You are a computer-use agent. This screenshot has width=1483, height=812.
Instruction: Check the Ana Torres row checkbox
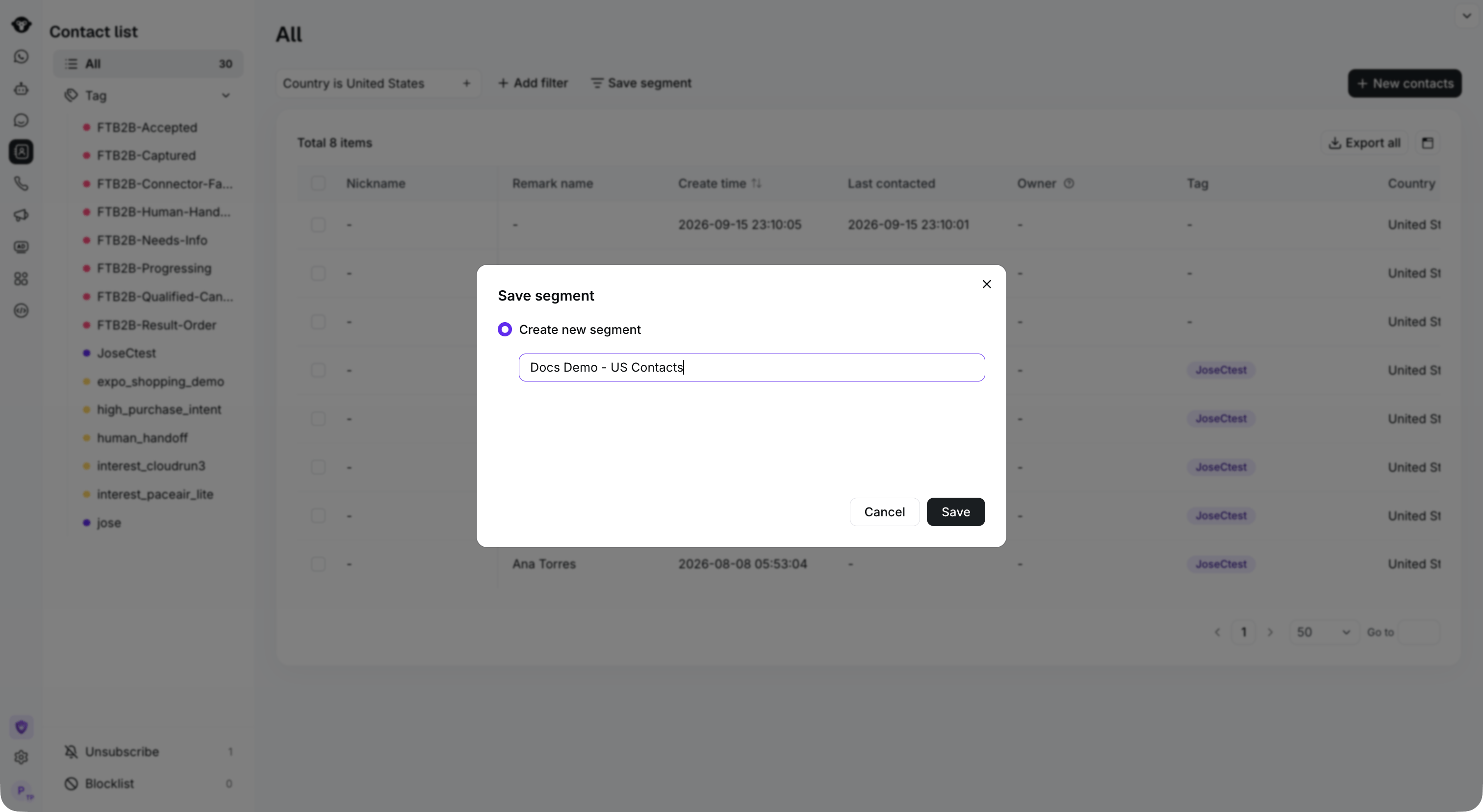(x=318, y=564)
